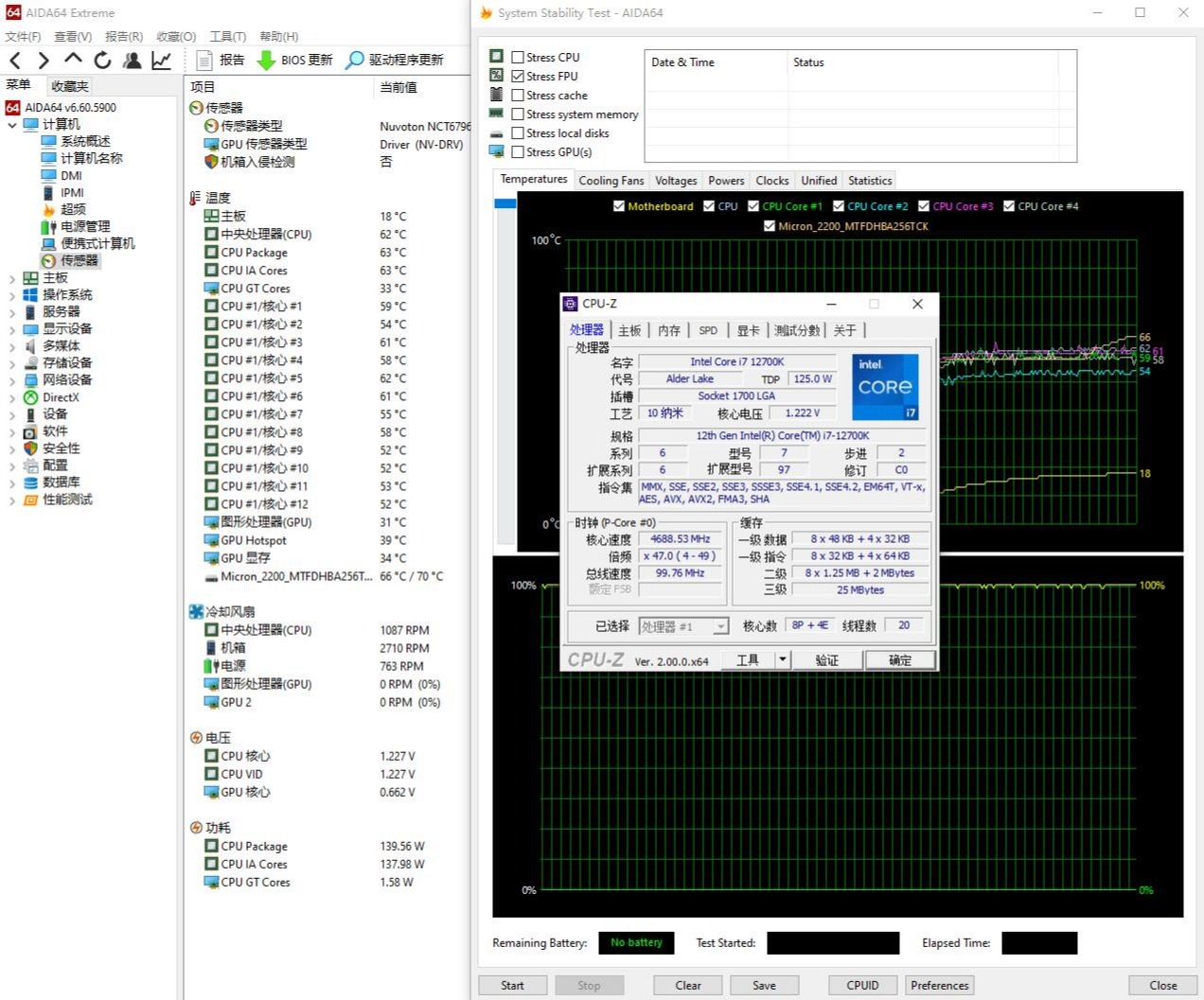
Task: Click the 性能测试 benchmark icon in tree
Action: click(x=30, y=500)
